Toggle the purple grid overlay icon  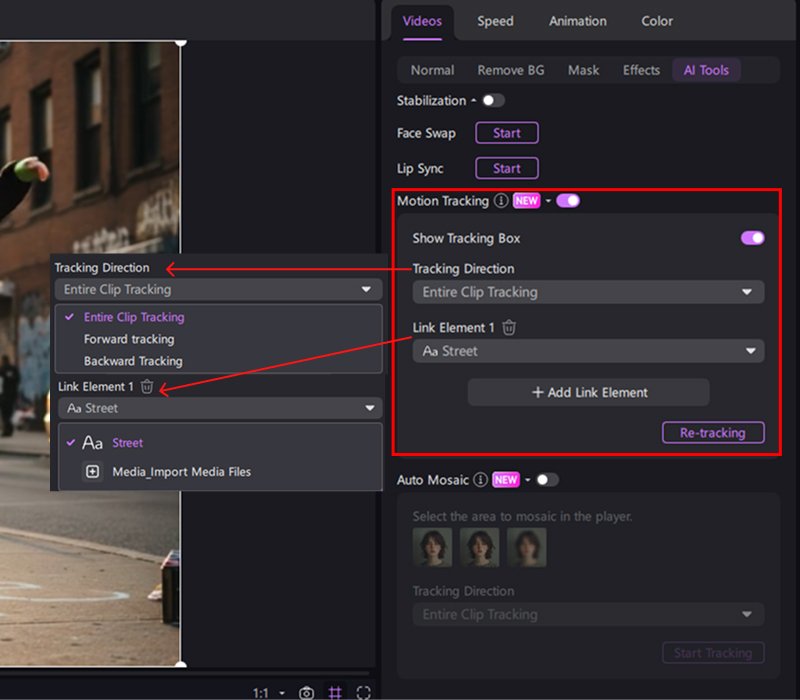(335, 691)
